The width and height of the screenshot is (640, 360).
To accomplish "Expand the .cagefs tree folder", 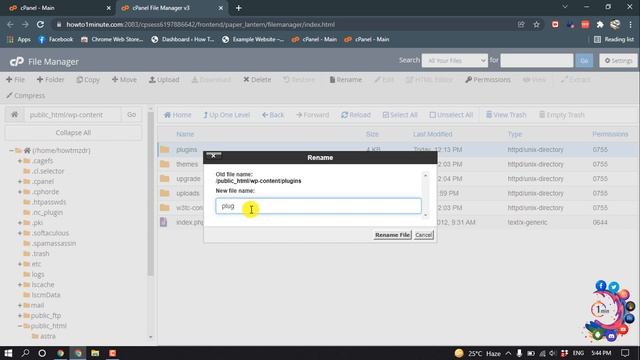I will click(20, 161).
